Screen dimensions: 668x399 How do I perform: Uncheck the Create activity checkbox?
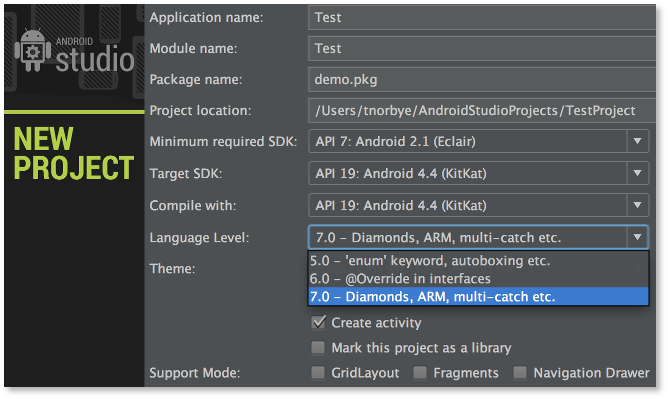coord(318,322)
